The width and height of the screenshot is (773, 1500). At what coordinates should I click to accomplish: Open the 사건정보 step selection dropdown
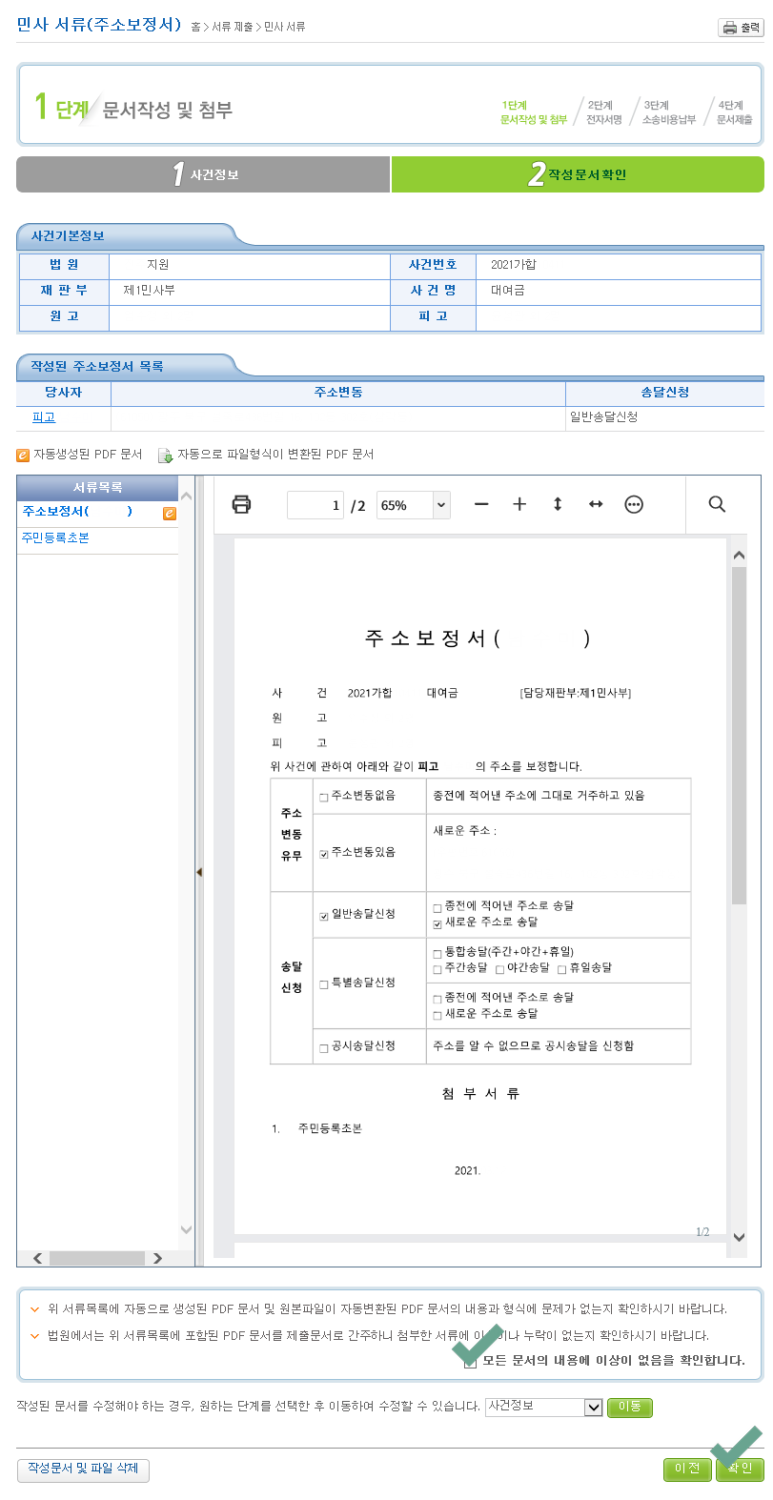544,1407
